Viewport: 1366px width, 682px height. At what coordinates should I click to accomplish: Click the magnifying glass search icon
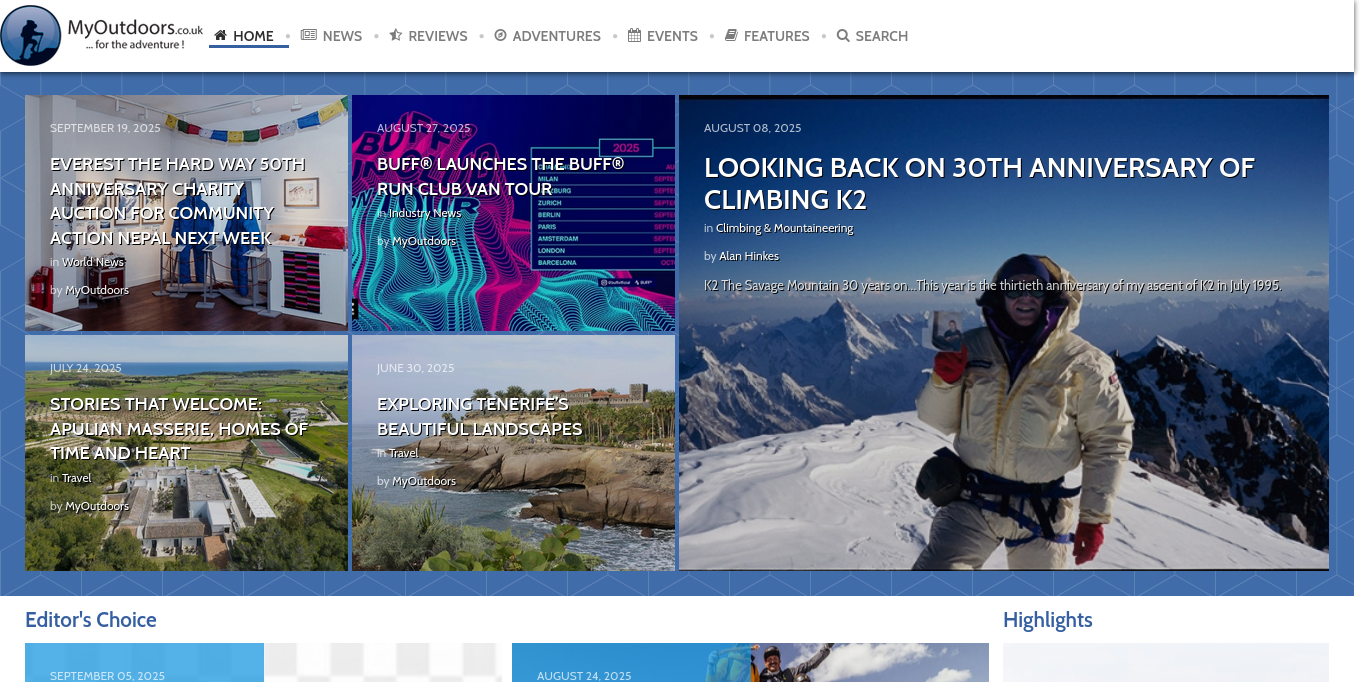843,36
